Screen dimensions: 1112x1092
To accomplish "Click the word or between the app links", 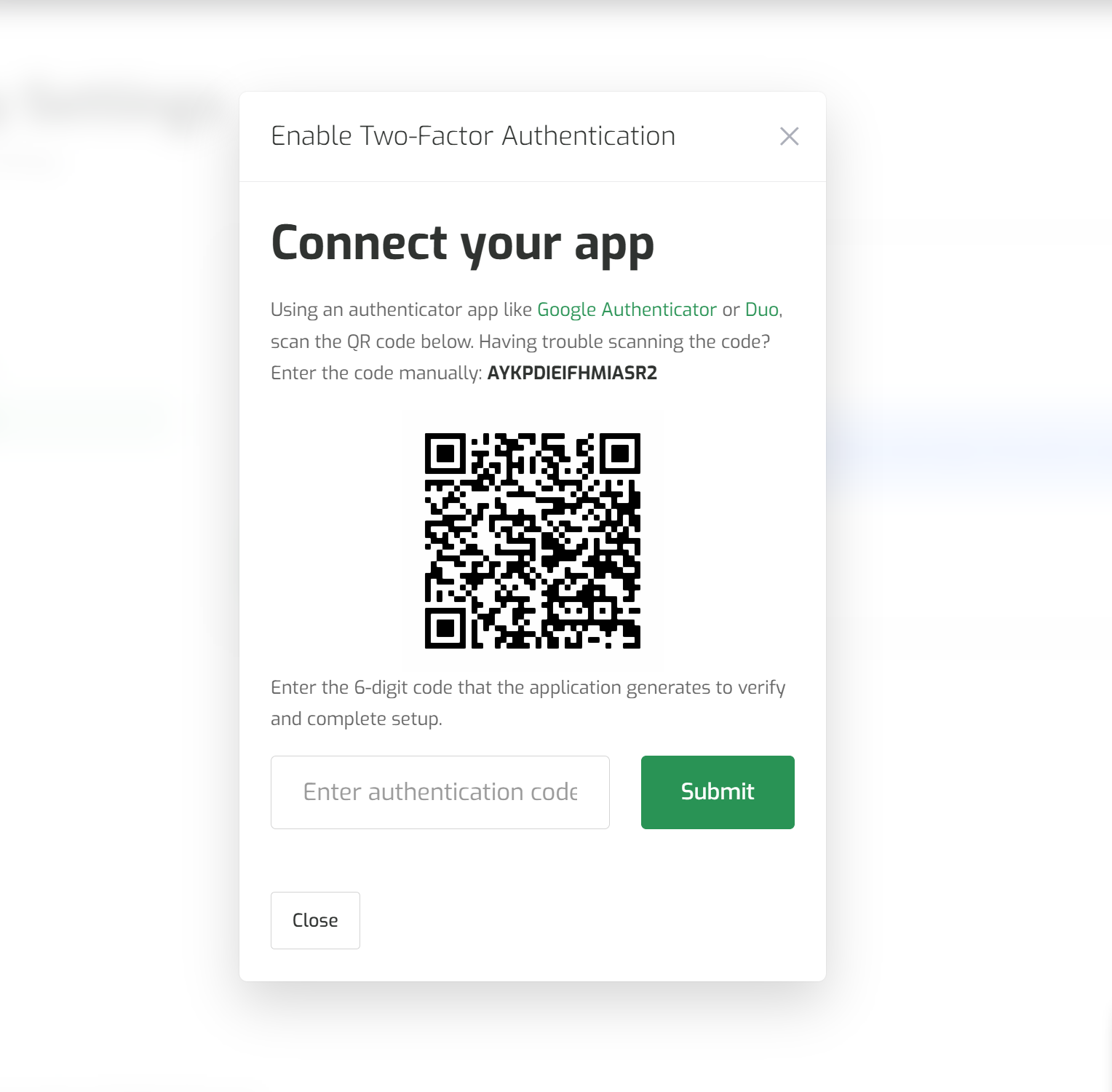I will pos(731,310).
